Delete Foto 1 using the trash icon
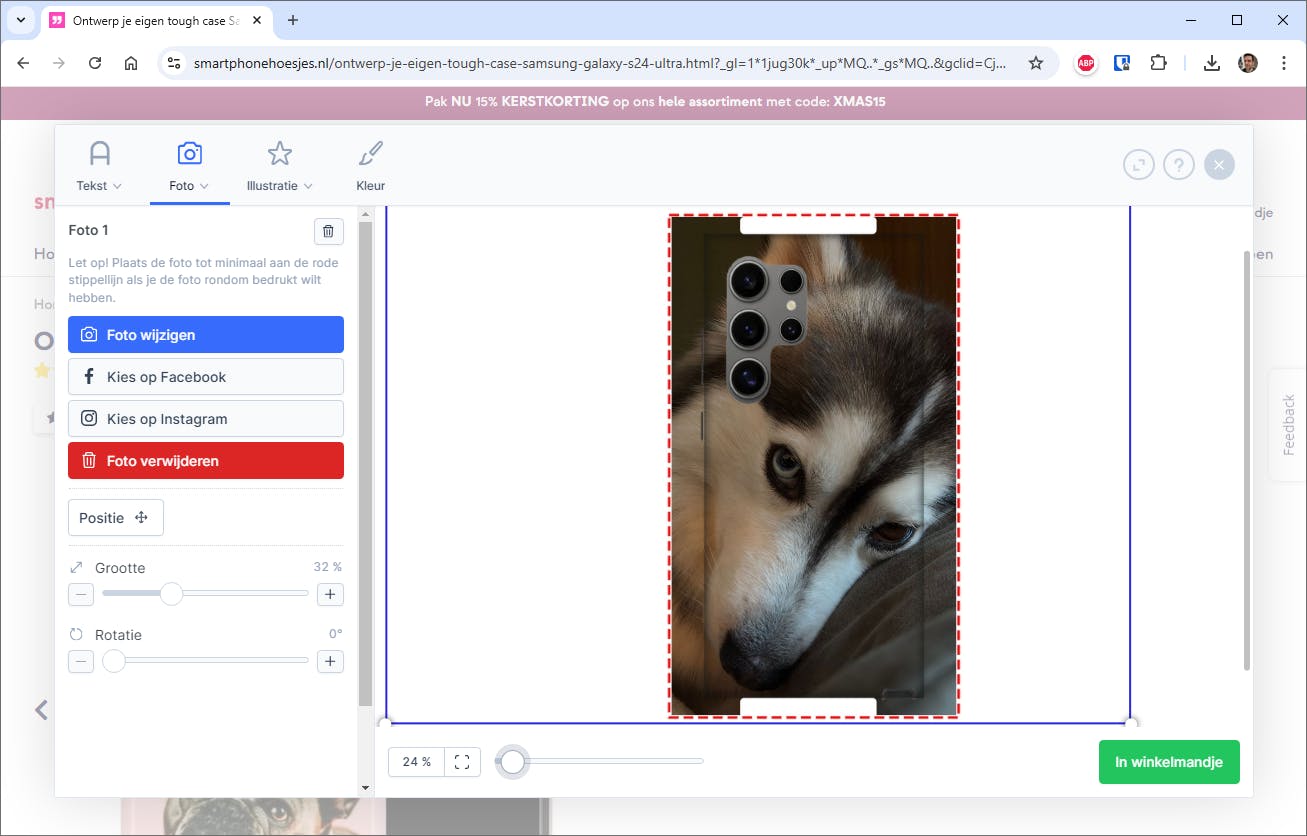The height and width of the screenshot is (836, 1307). point(329,231)
